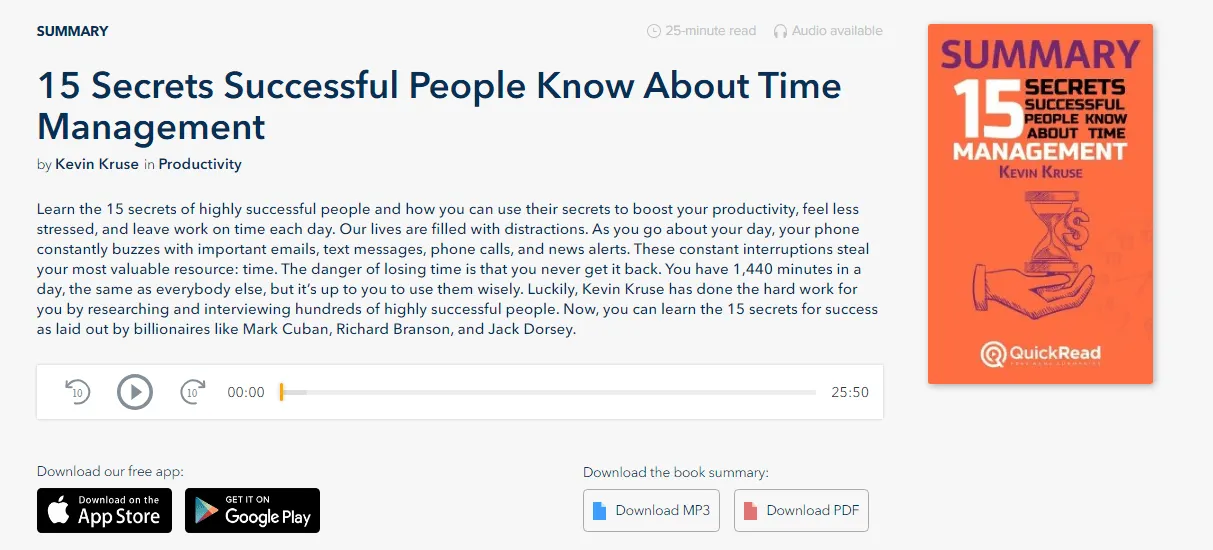Viewport: 1213px width, 550px height.
Task: Click the blue MP3 file icon
Action: coord(600,511)
